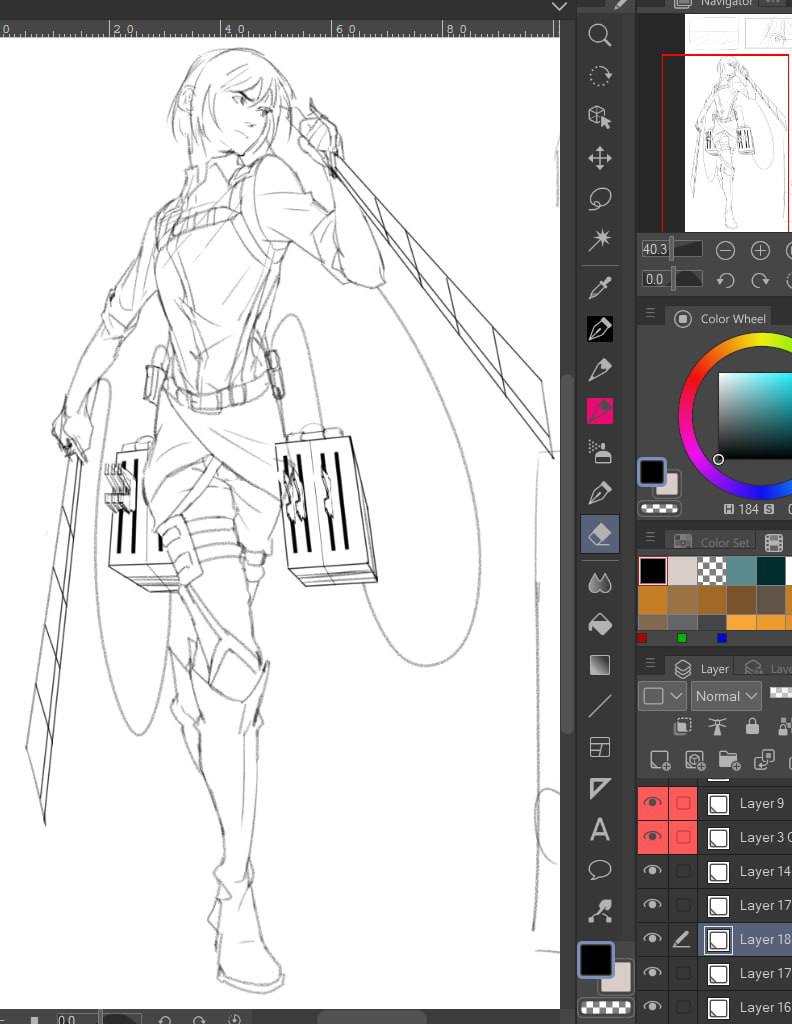792x1024 pixels.
Task: Select the Gradient tool
Action: [599, 665]
